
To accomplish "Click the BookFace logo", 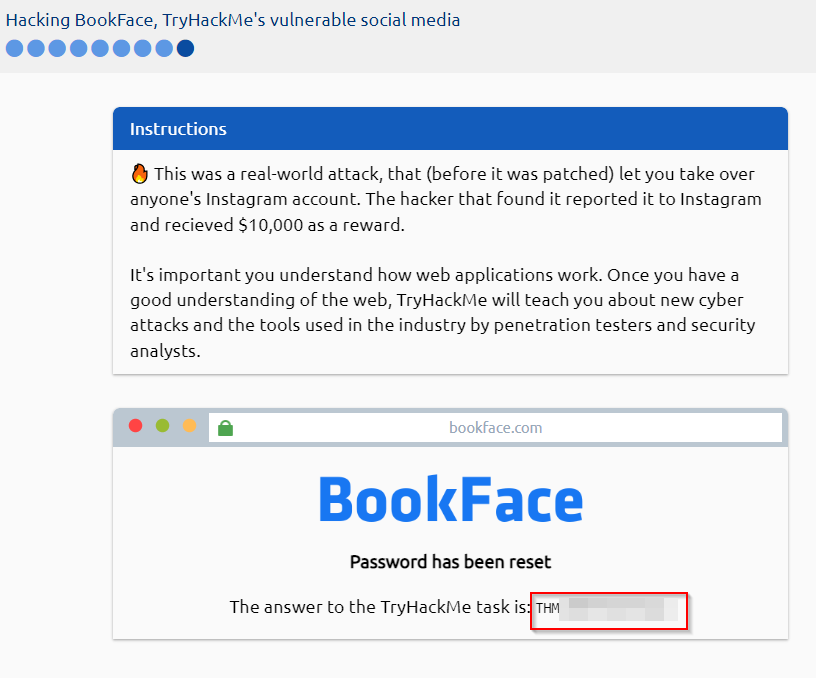I will pos(450,499).
